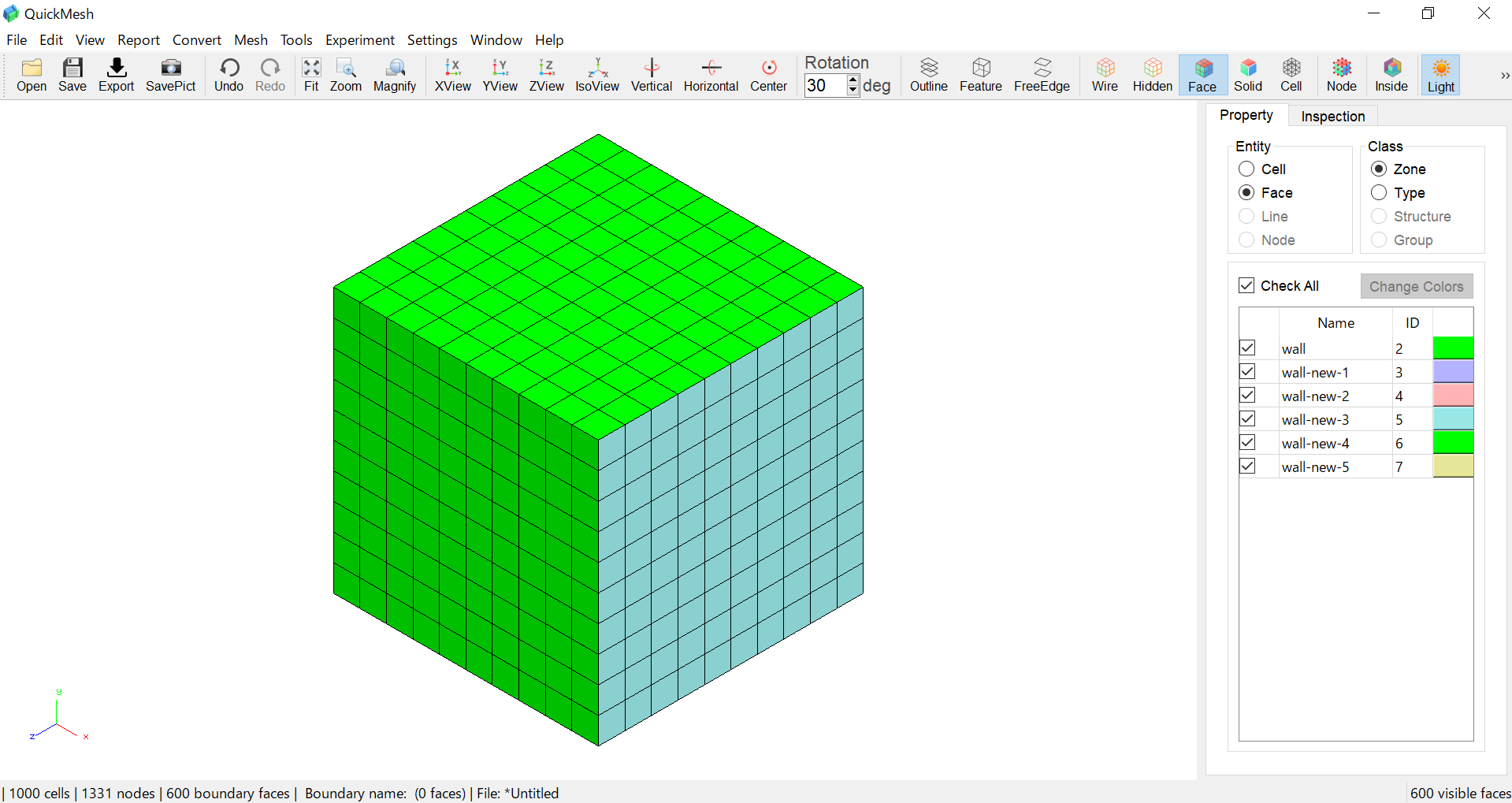This screenshot has width=1512, height=803.
Task: Select the Type class radio button
Action: click(x=1379, y=193)
